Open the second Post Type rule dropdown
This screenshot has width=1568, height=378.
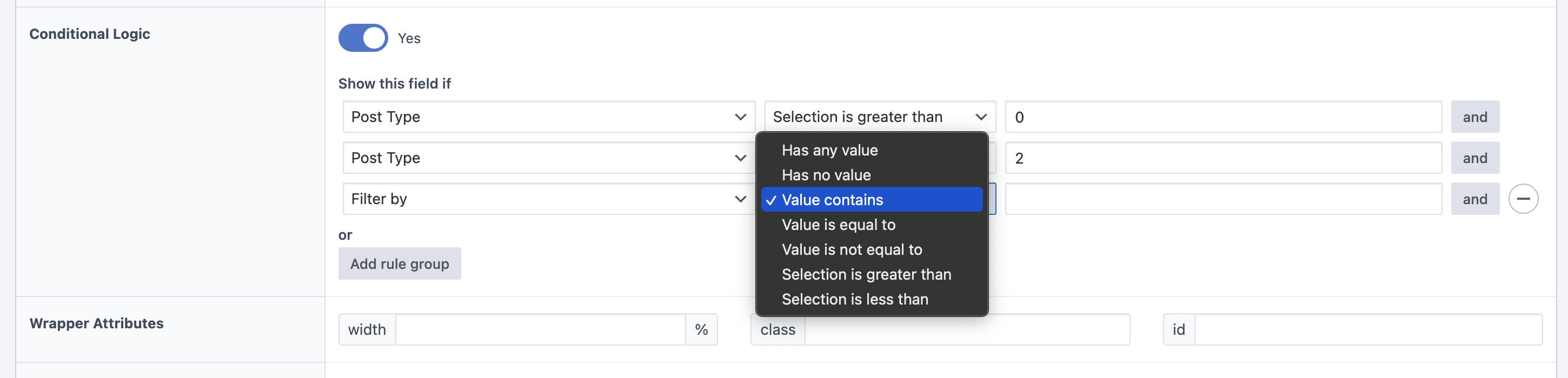pos(546,157)
